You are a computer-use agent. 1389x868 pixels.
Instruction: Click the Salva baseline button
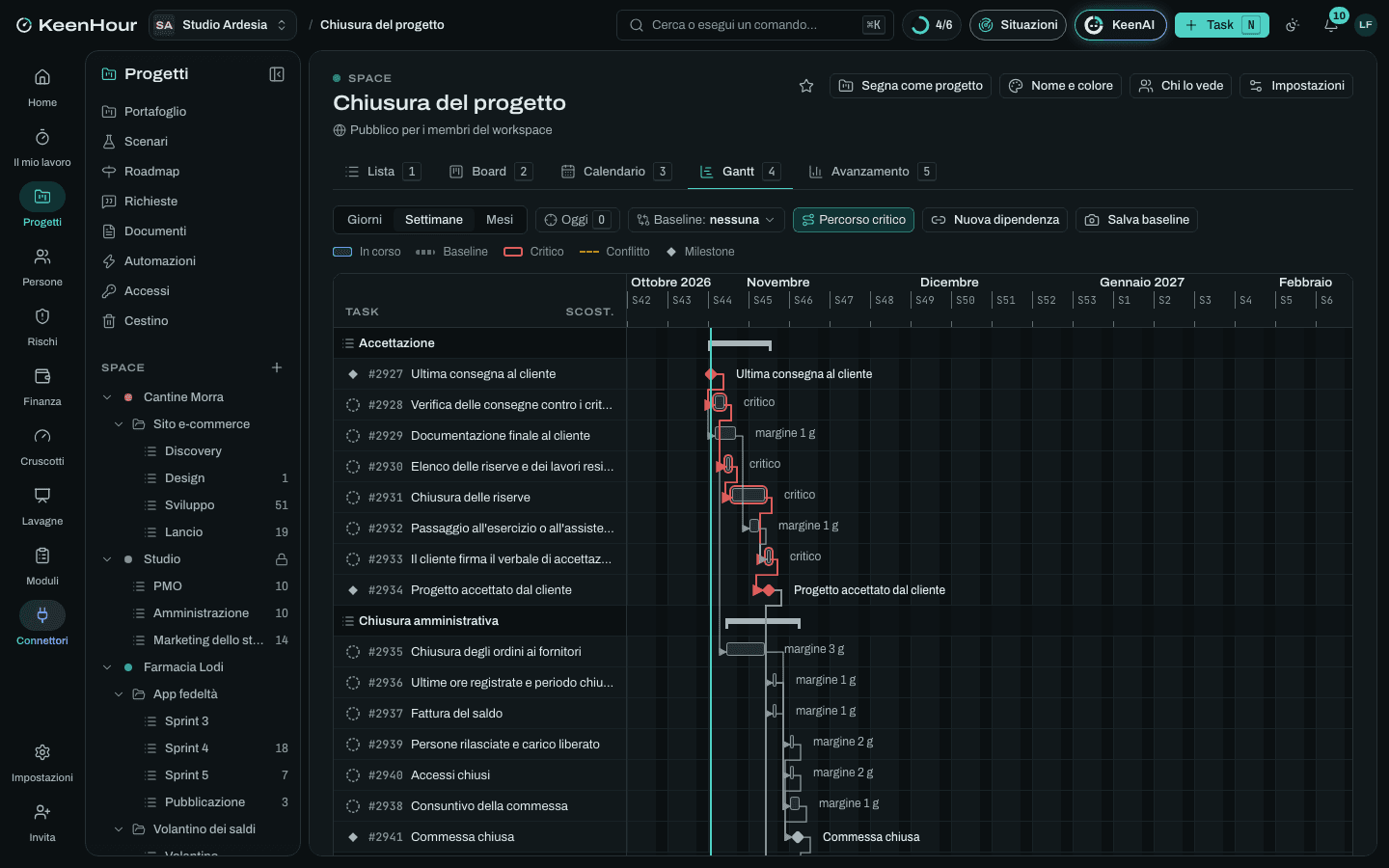pos(1137,220)
